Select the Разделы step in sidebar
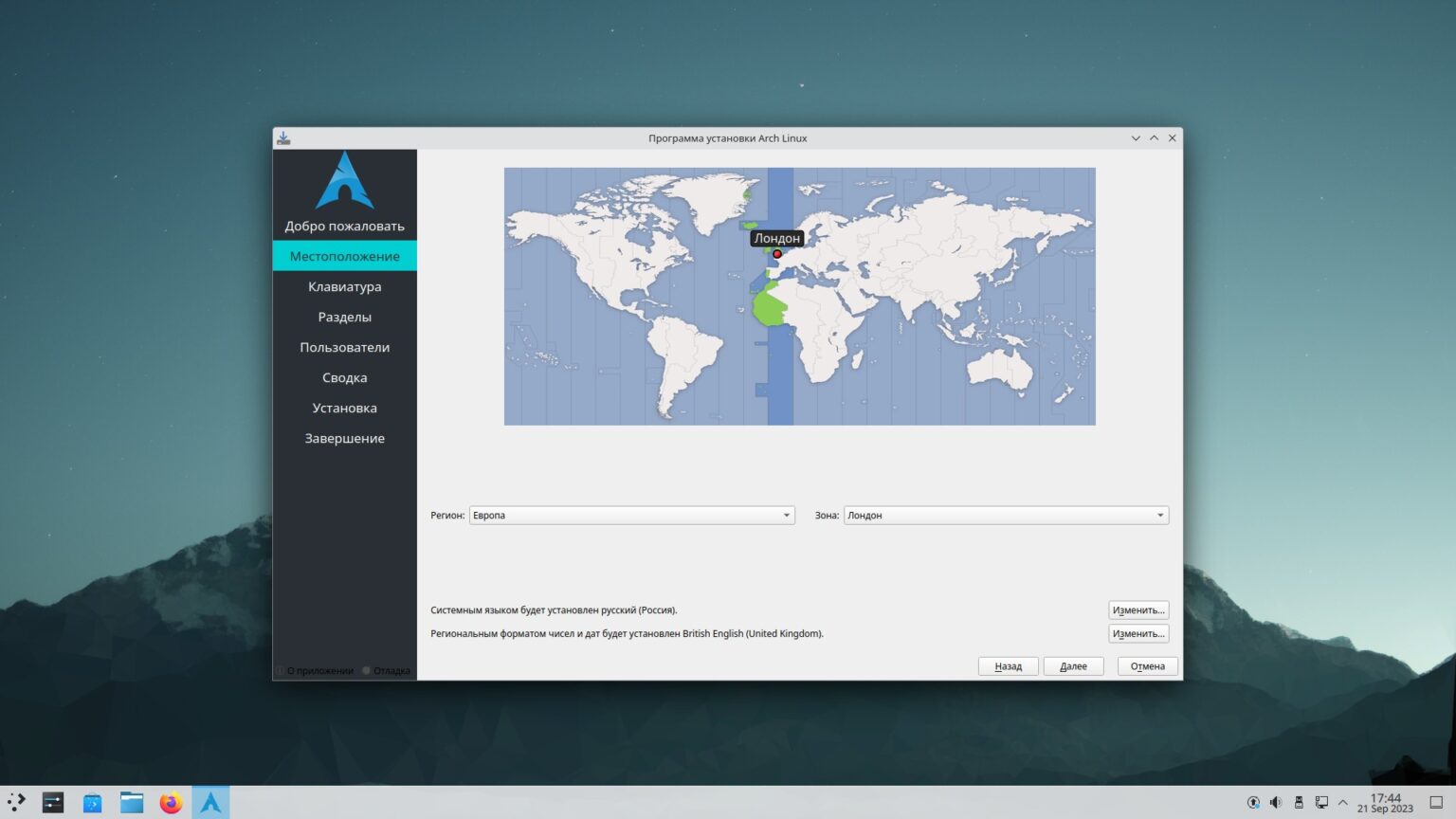Screen dimensions: 1456x819 coord(345,317)
